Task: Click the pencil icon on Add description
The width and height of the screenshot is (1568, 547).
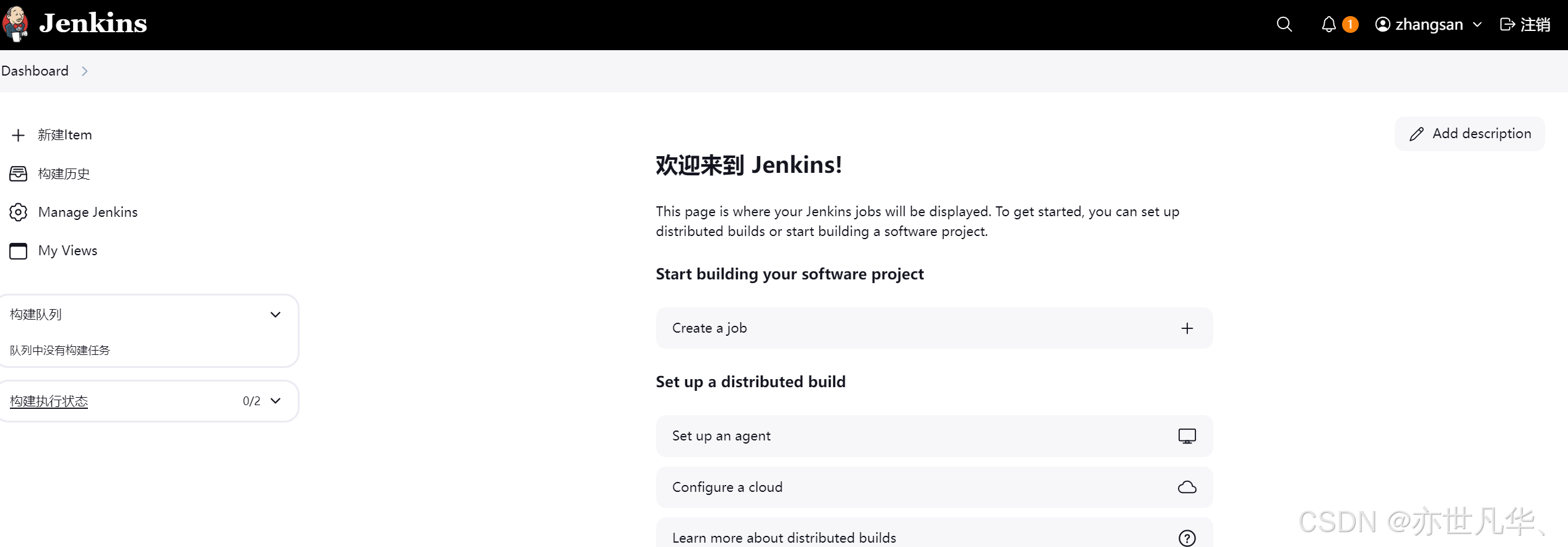Action: click(x=1416, y=134)
